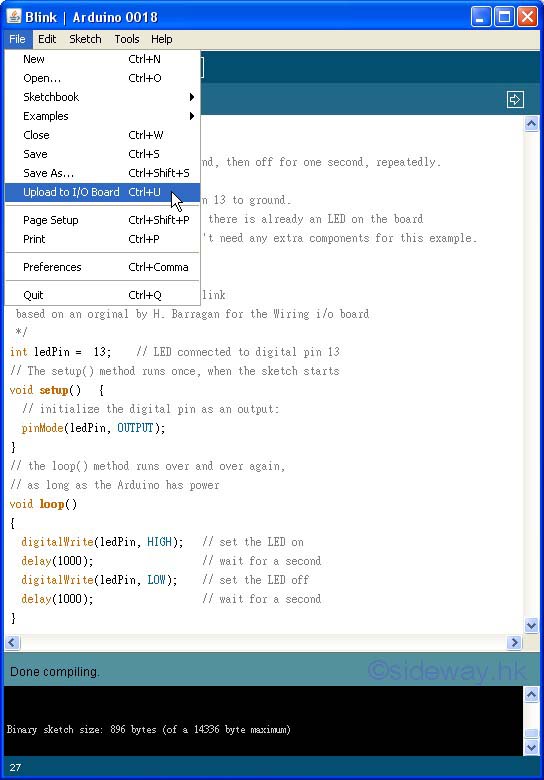Image resolution: width=544 pixels, height=780 pixels.
Task: Choose Quit in the File menu
Action: (102, 295)
